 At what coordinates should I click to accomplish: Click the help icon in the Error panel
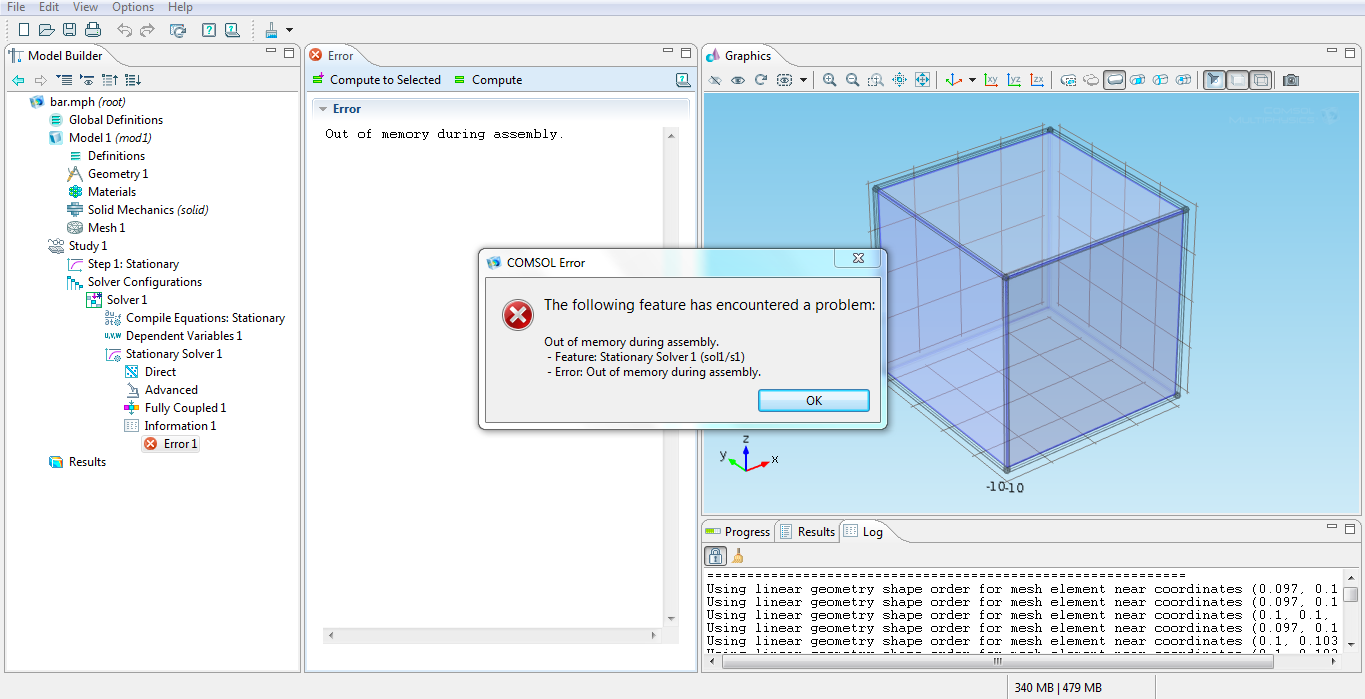[683, 80]
